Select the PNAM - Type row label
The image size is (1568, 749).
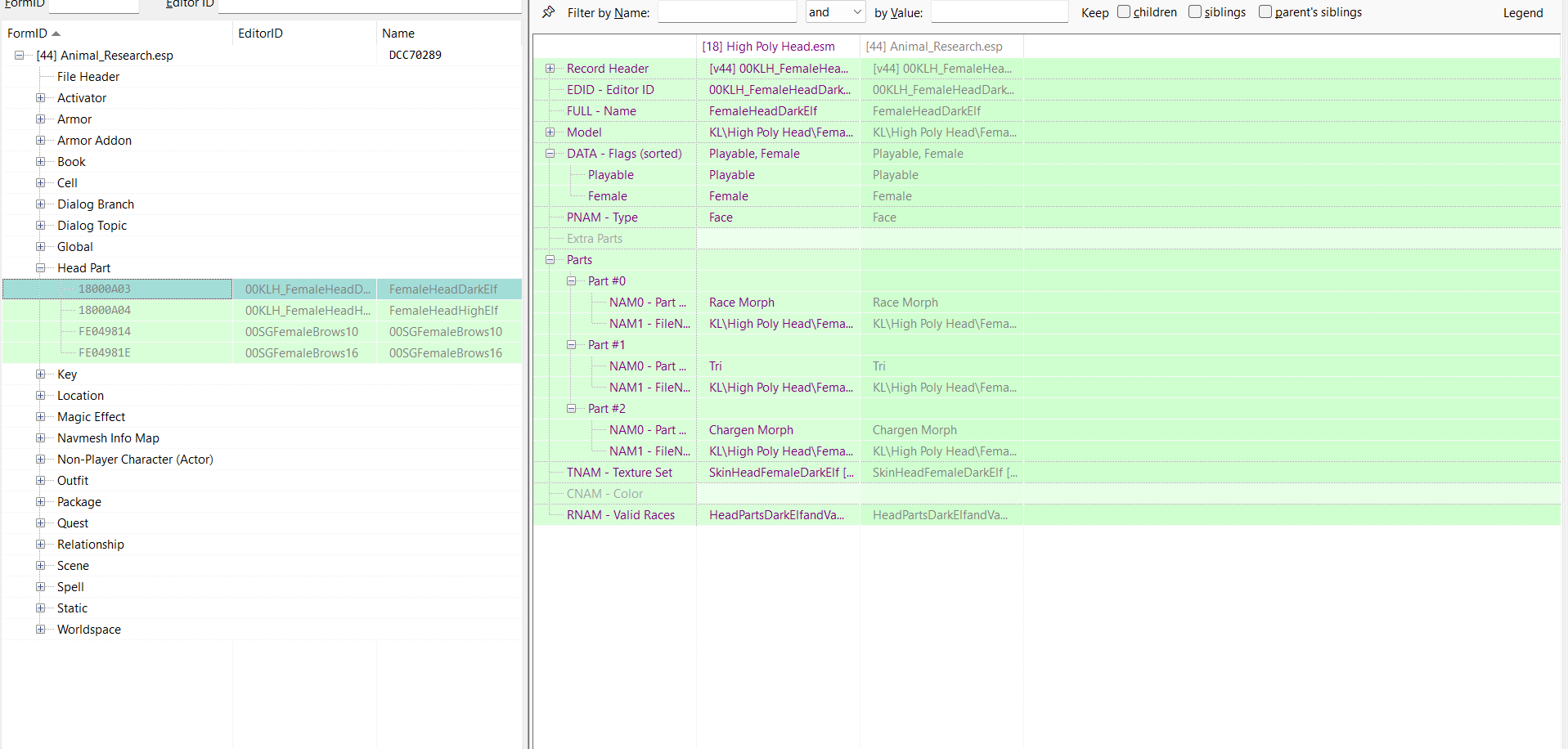click(602, 218)
